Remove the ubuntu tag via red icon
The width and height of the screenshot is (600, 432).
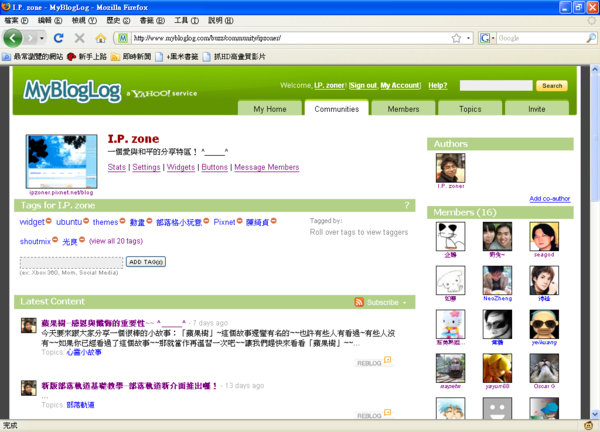[x=86, y=221]
